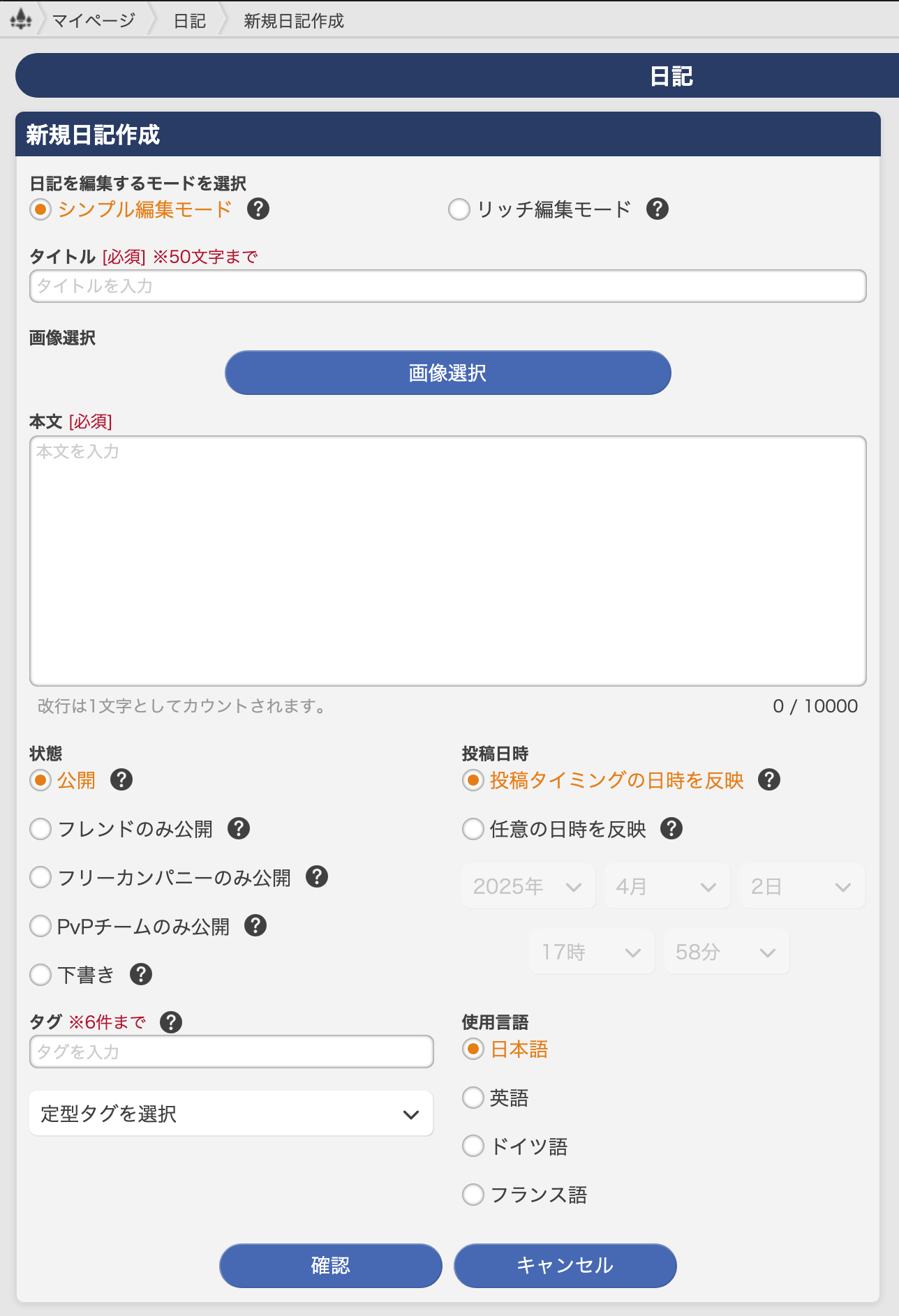Show help for 公開 status

tap(121, 779)
